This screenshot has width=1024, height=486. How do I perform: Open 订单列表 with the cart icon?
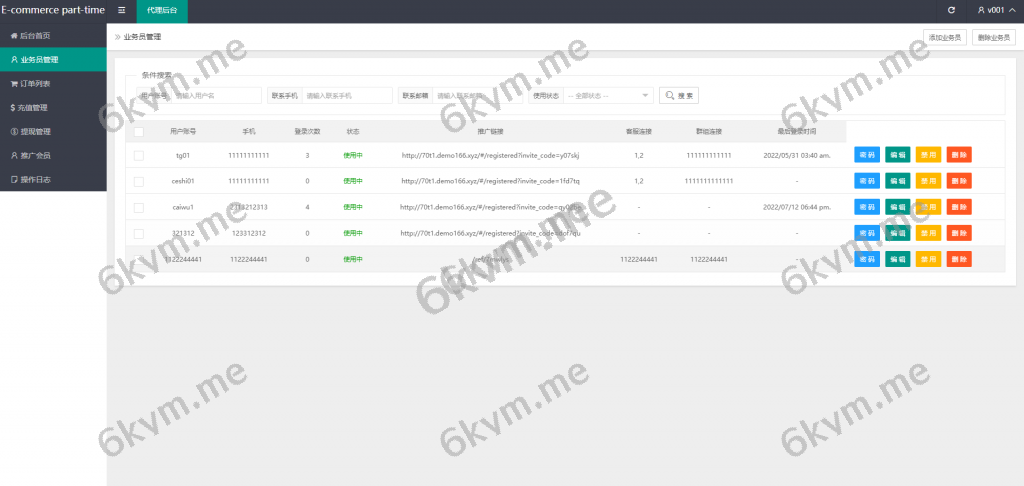(x=34, y=83)
